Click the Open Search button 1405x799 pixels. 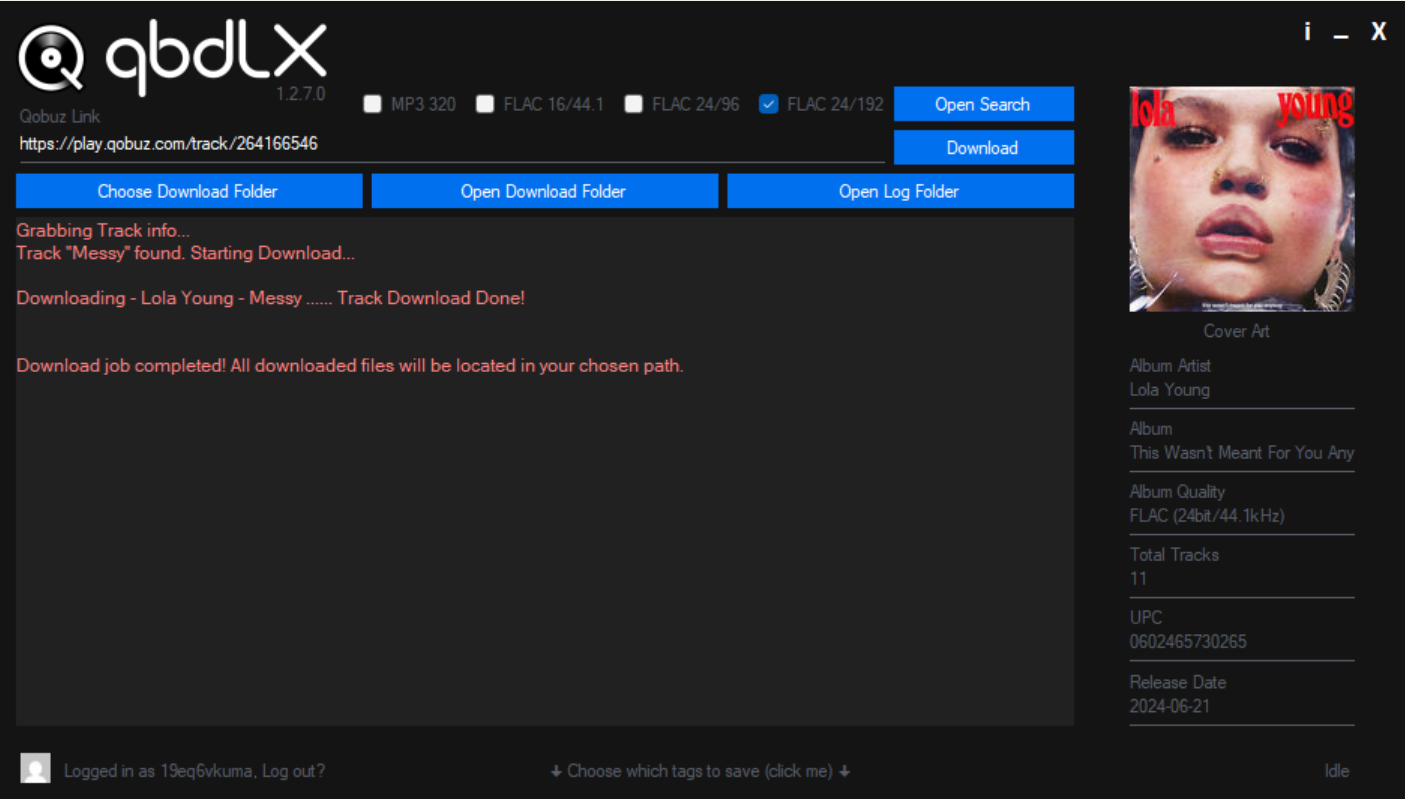[983, 104]
